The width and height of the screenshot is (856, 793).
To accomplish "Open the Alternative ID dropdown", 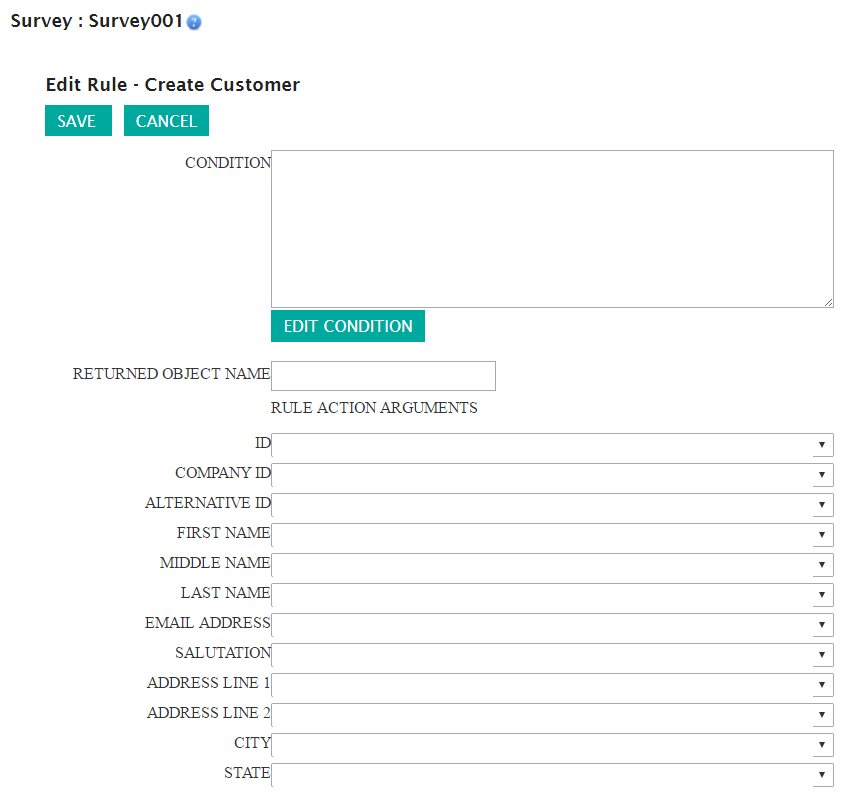I will tap(552, 505).
